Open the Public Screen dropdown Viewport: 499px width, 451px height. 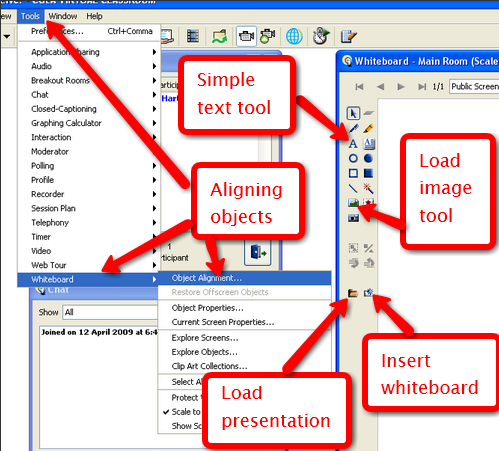474,87
